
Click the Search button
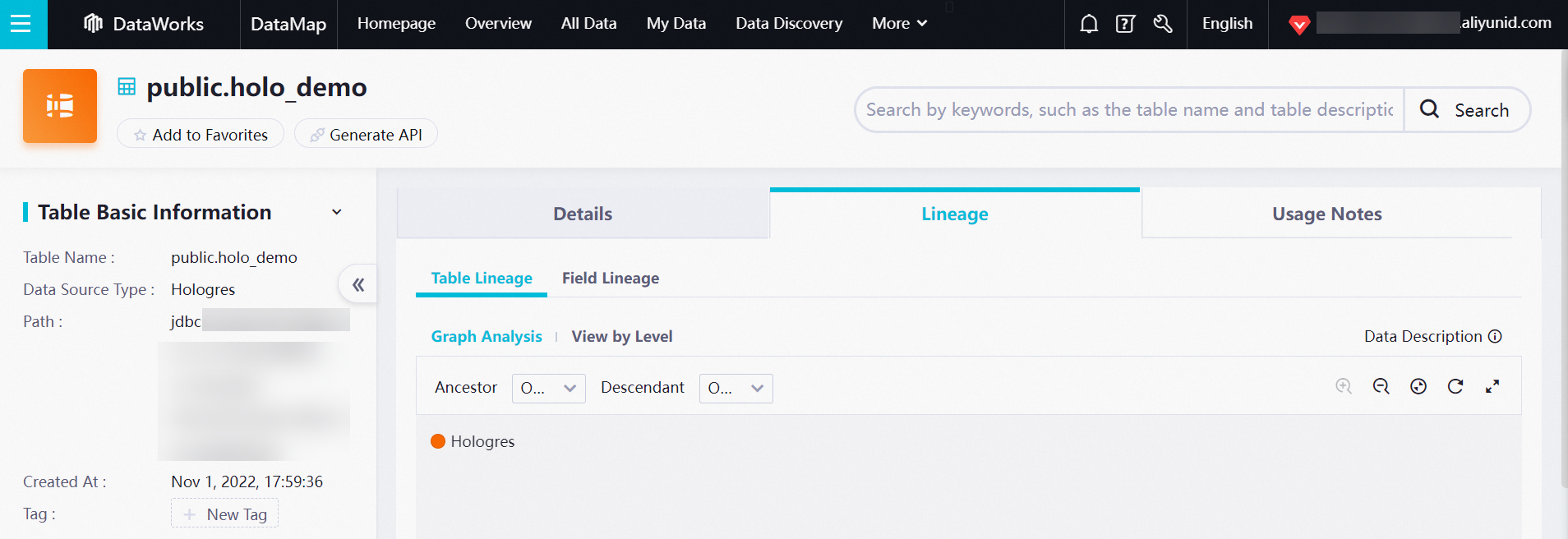coord(1467,109)
